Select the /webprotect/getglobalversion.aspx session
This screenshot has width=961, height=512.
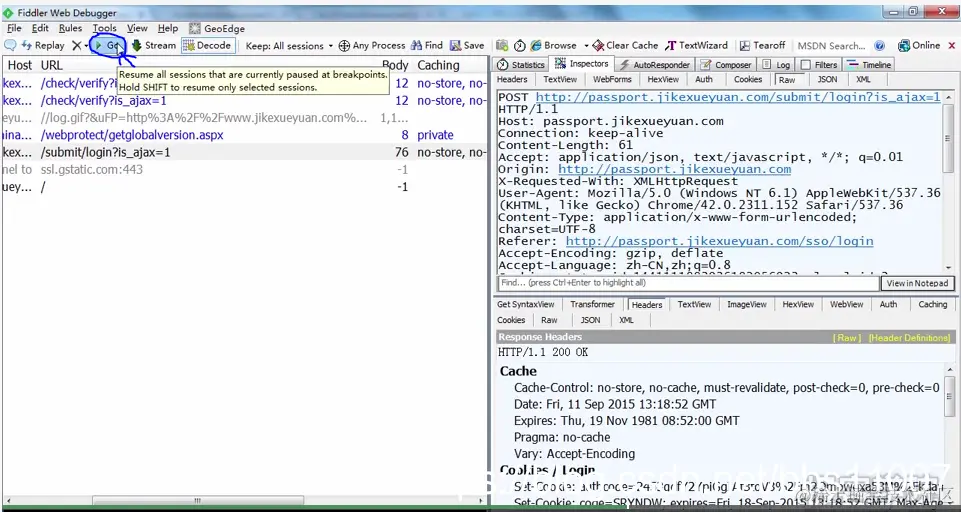pyautogui.click(x=244, y=135)
